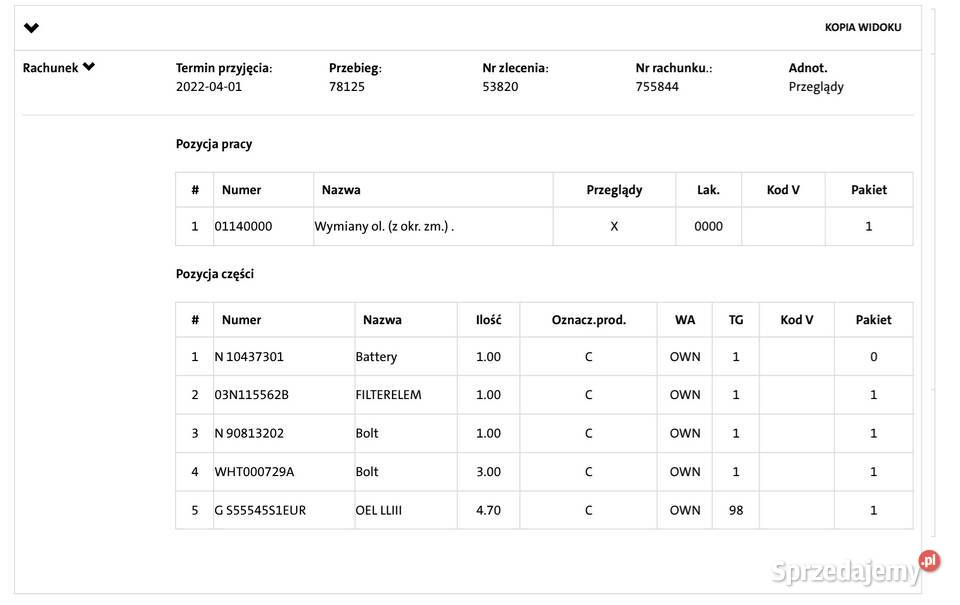Select the Pakiet header in parts table
Screen dimensions: 960x605
(x=873, y=320)
